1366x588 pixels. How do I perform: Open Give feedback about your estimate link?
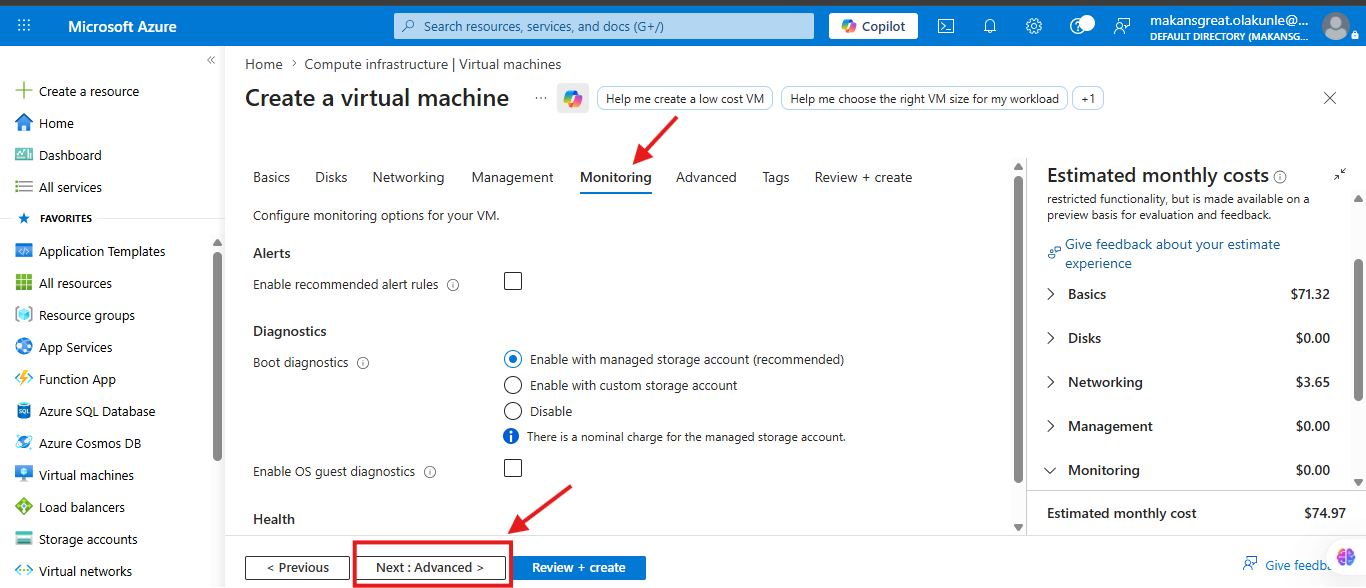click(x=1172, y=254)
